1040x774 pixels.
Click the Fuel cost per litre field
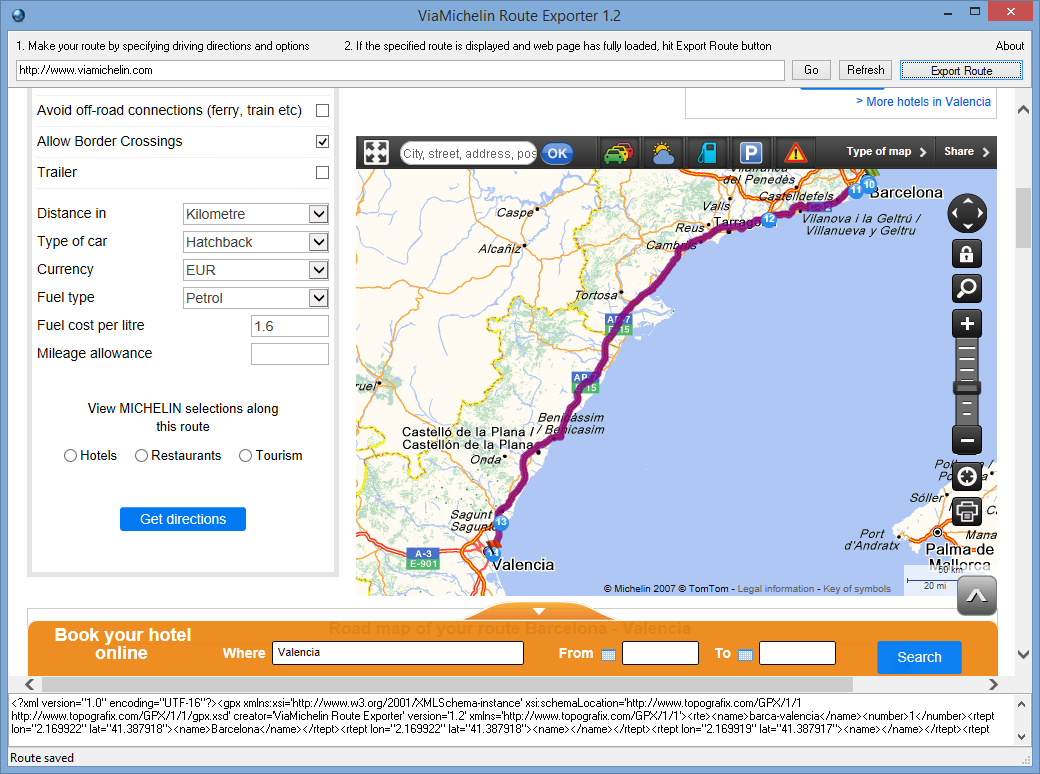[289, 326]
